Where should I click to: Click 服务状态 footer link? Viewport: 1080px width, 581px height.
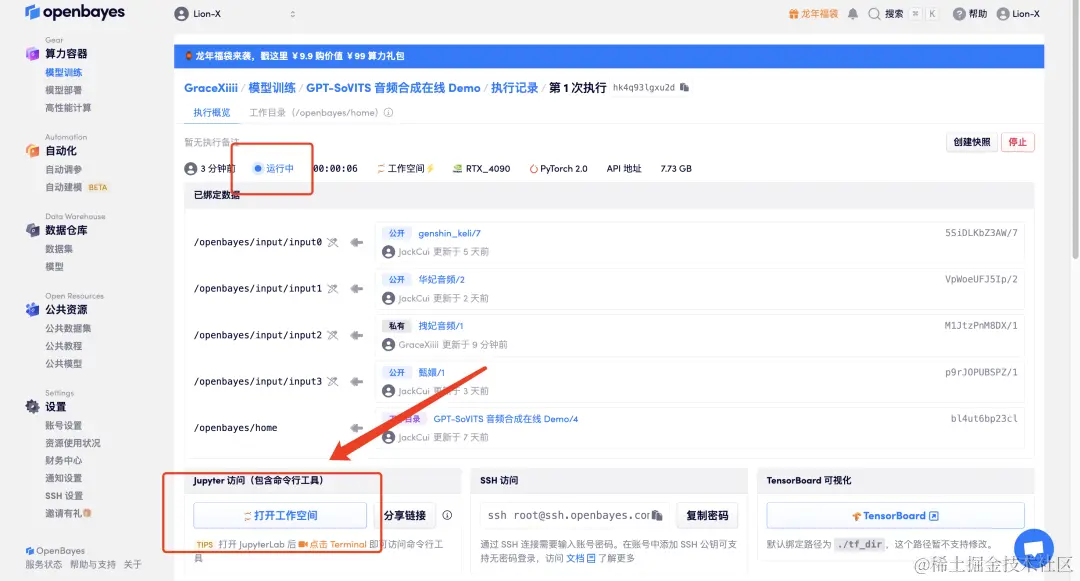click(x=43, y=564)
